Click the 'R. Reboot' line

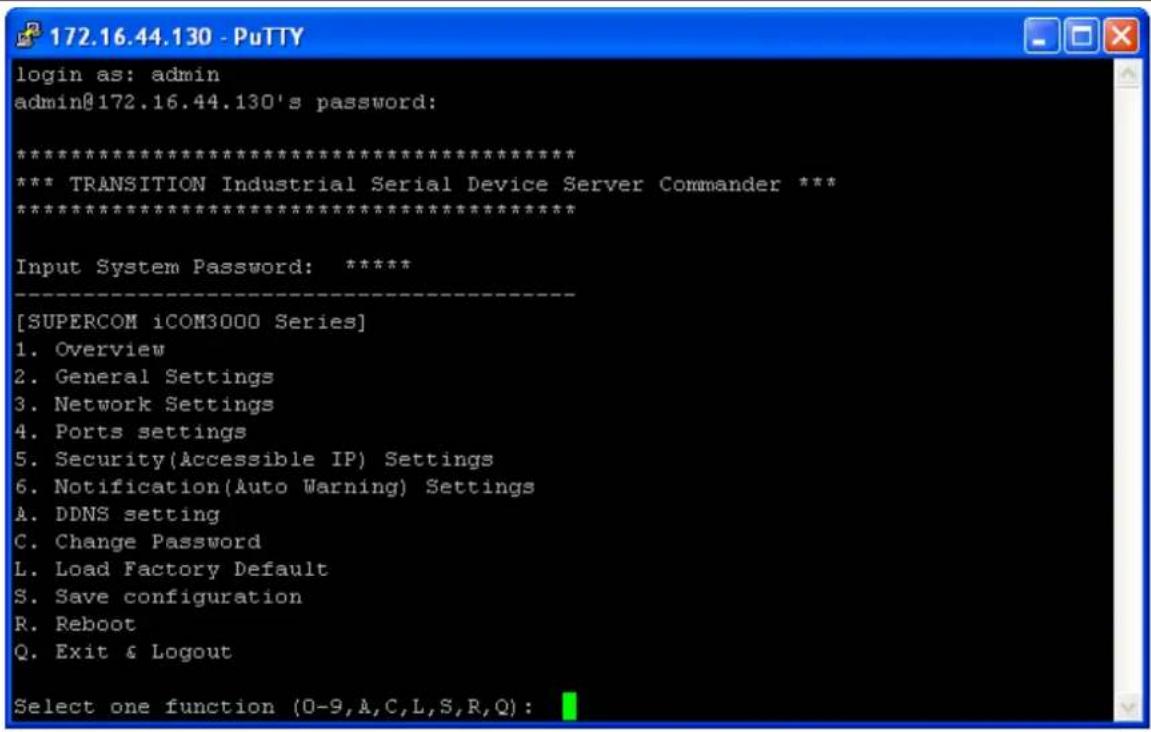(76, 624)
